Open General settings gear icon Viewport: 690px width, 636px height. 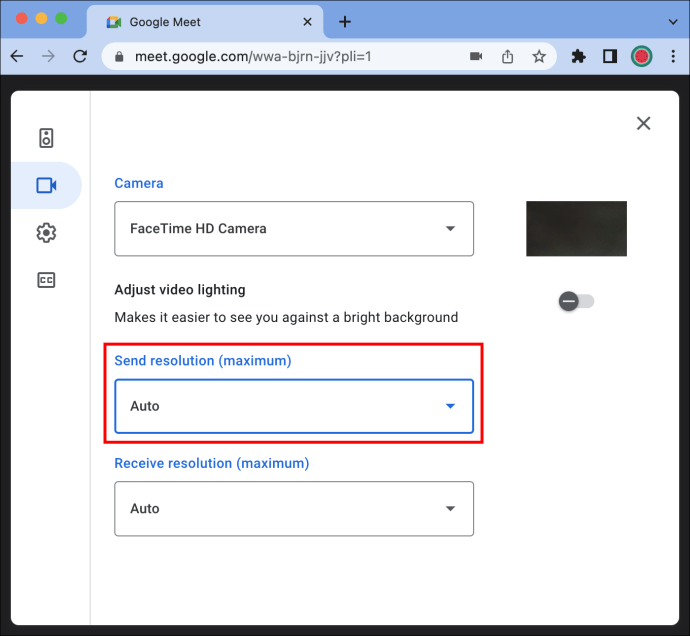pyautogui.click(x=46, y=233)
